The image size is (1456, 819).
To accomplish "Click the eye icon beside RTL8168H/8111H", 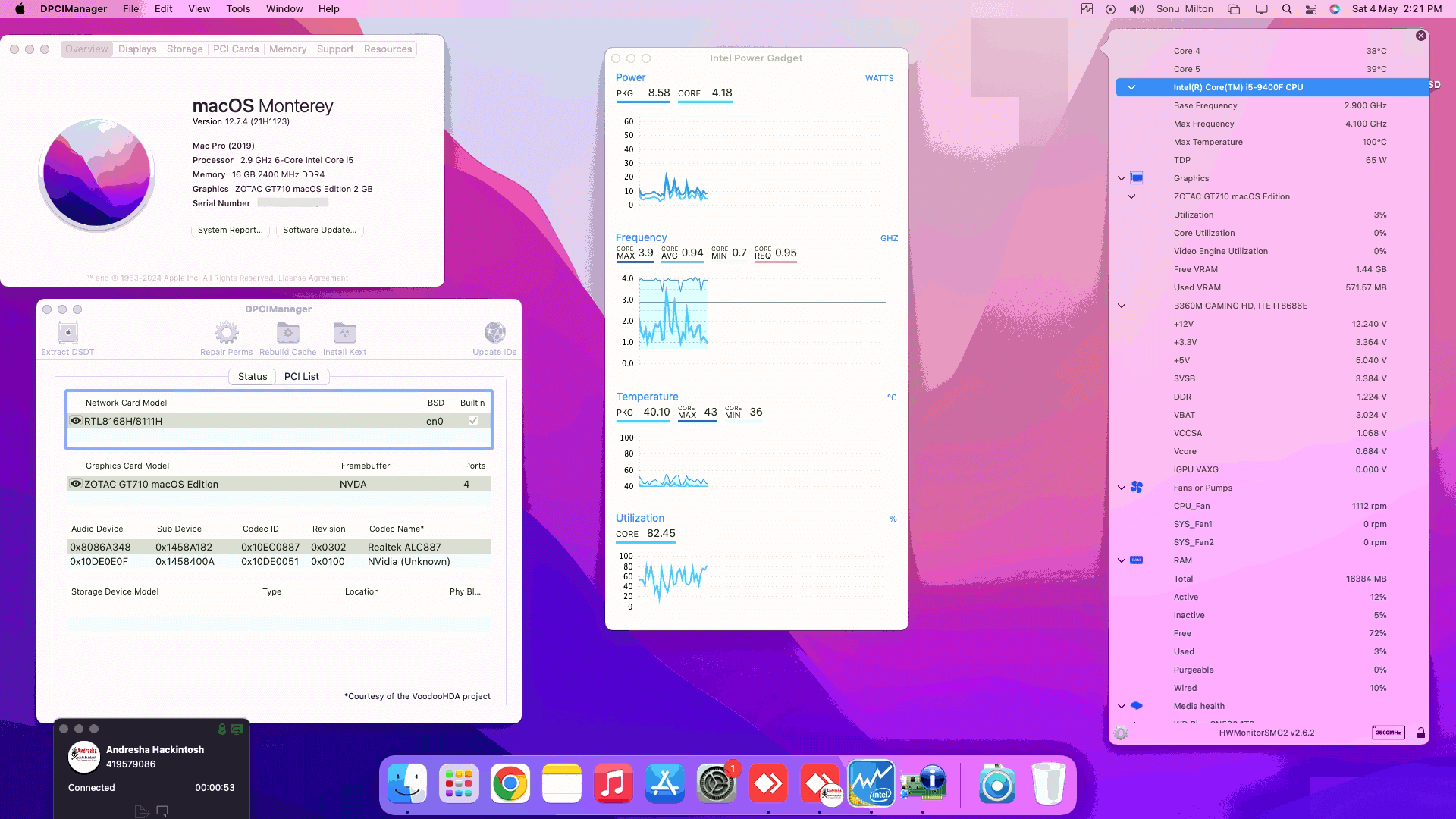I will tap(76, 421).
